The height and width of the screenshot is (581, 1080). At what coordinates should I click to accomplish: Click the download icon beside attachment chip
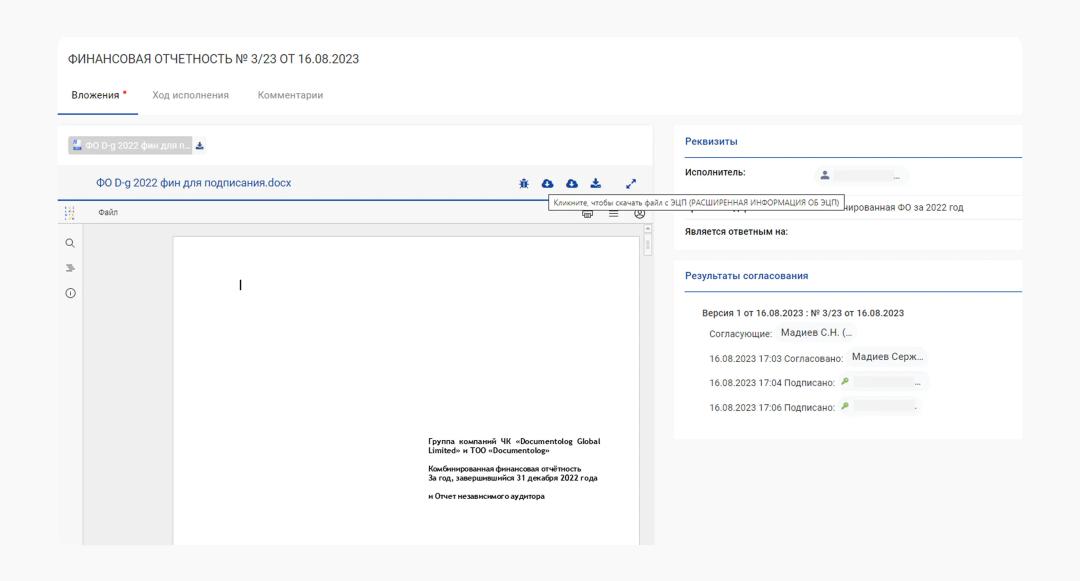point(200,146)
